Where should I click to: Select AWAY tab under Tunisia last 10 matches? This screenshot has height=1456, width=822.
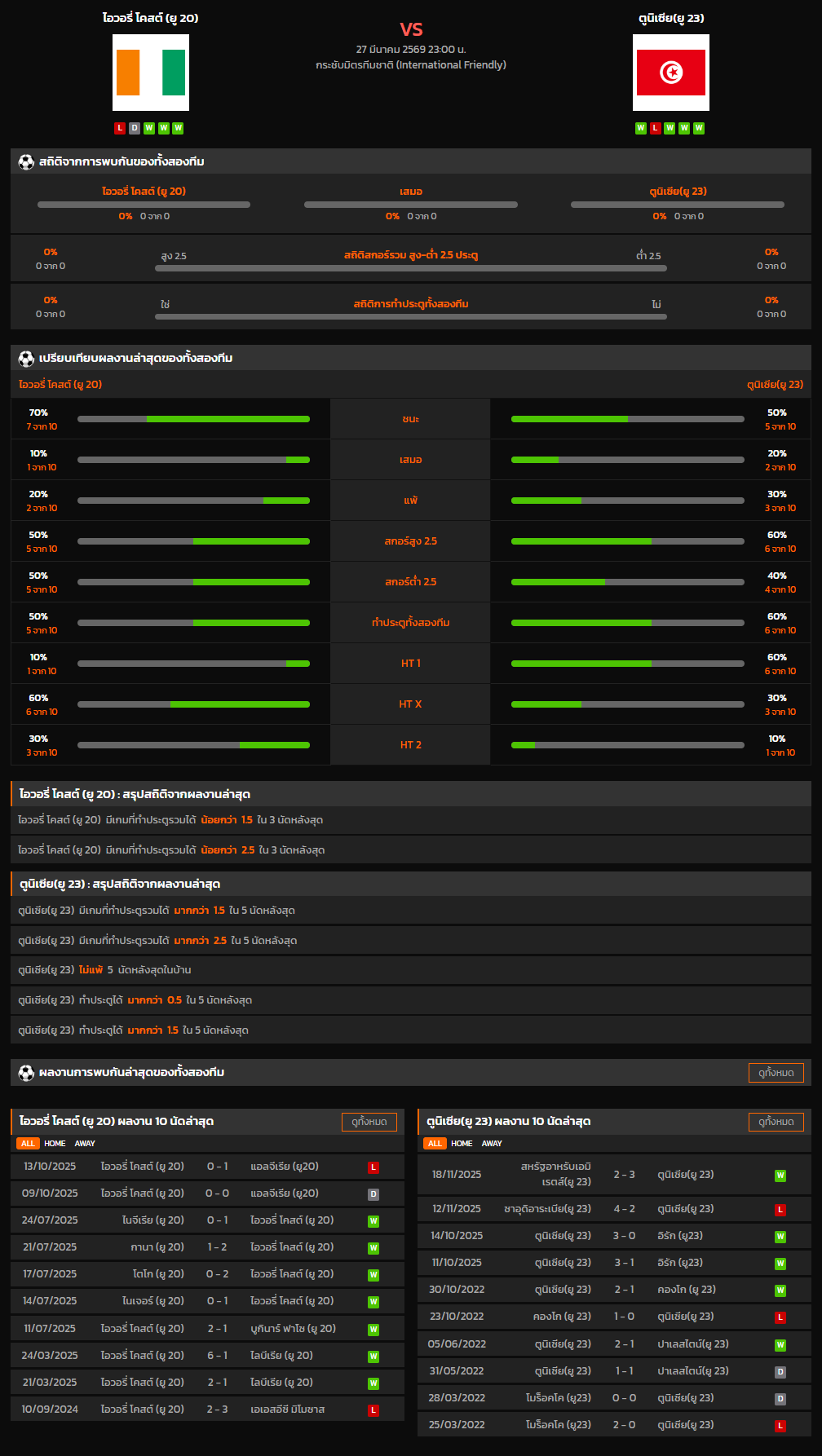[492, 1144]
